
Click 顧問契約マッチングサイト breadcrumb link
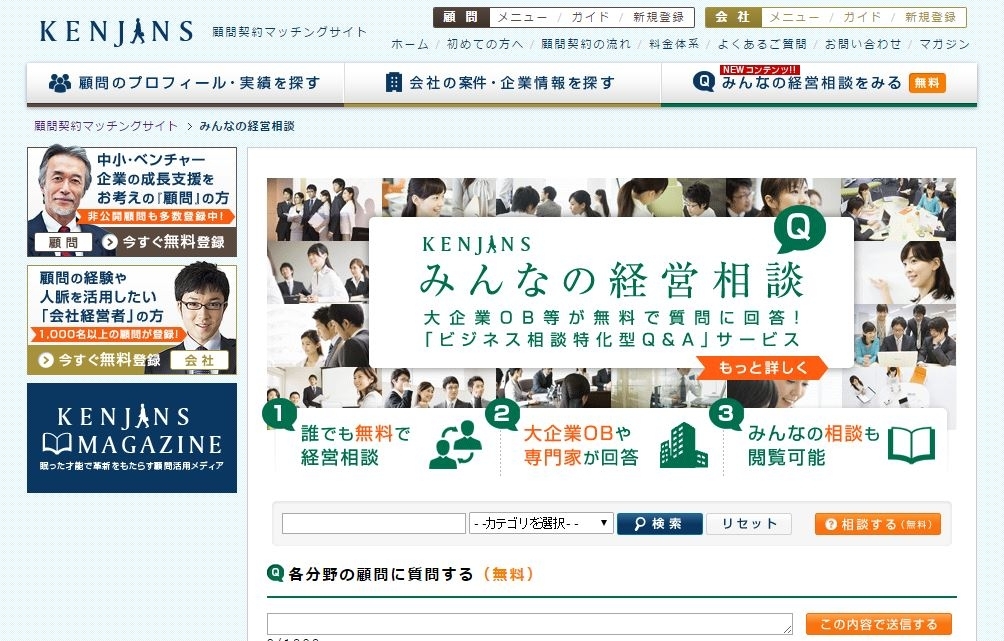point(106,126)
